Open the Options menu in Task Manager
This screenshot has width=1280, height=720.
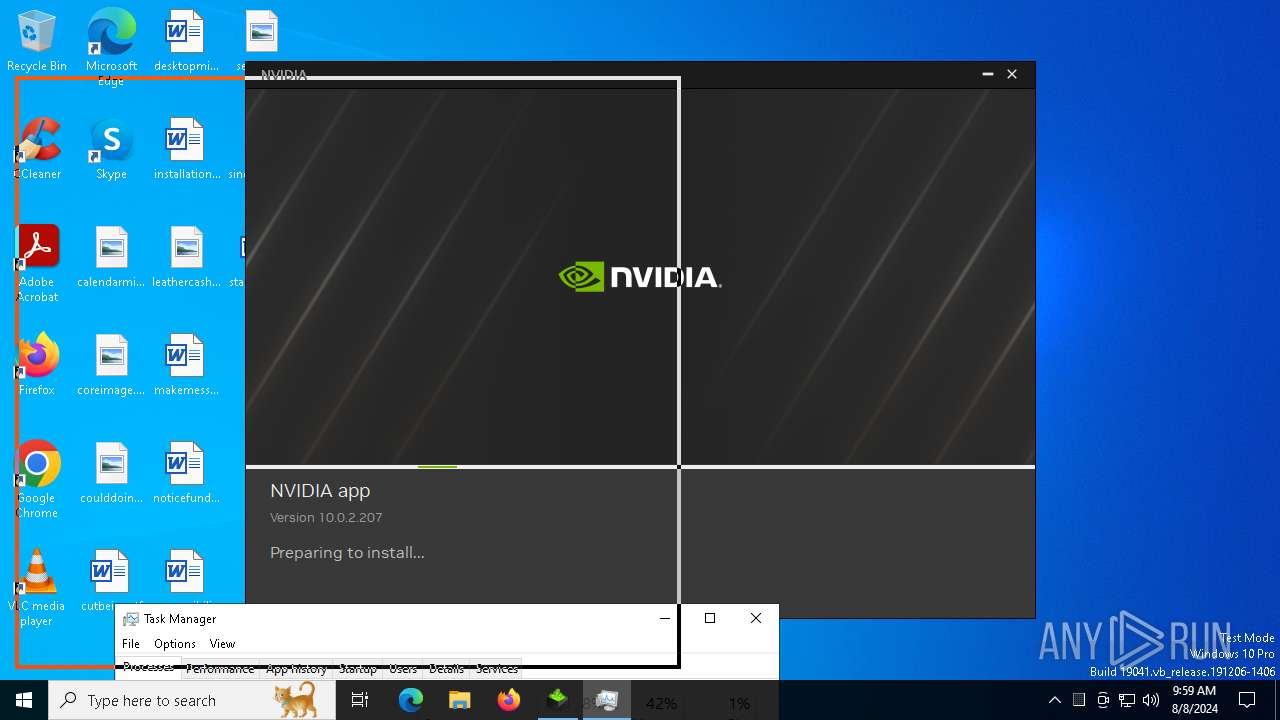point(175,644)
